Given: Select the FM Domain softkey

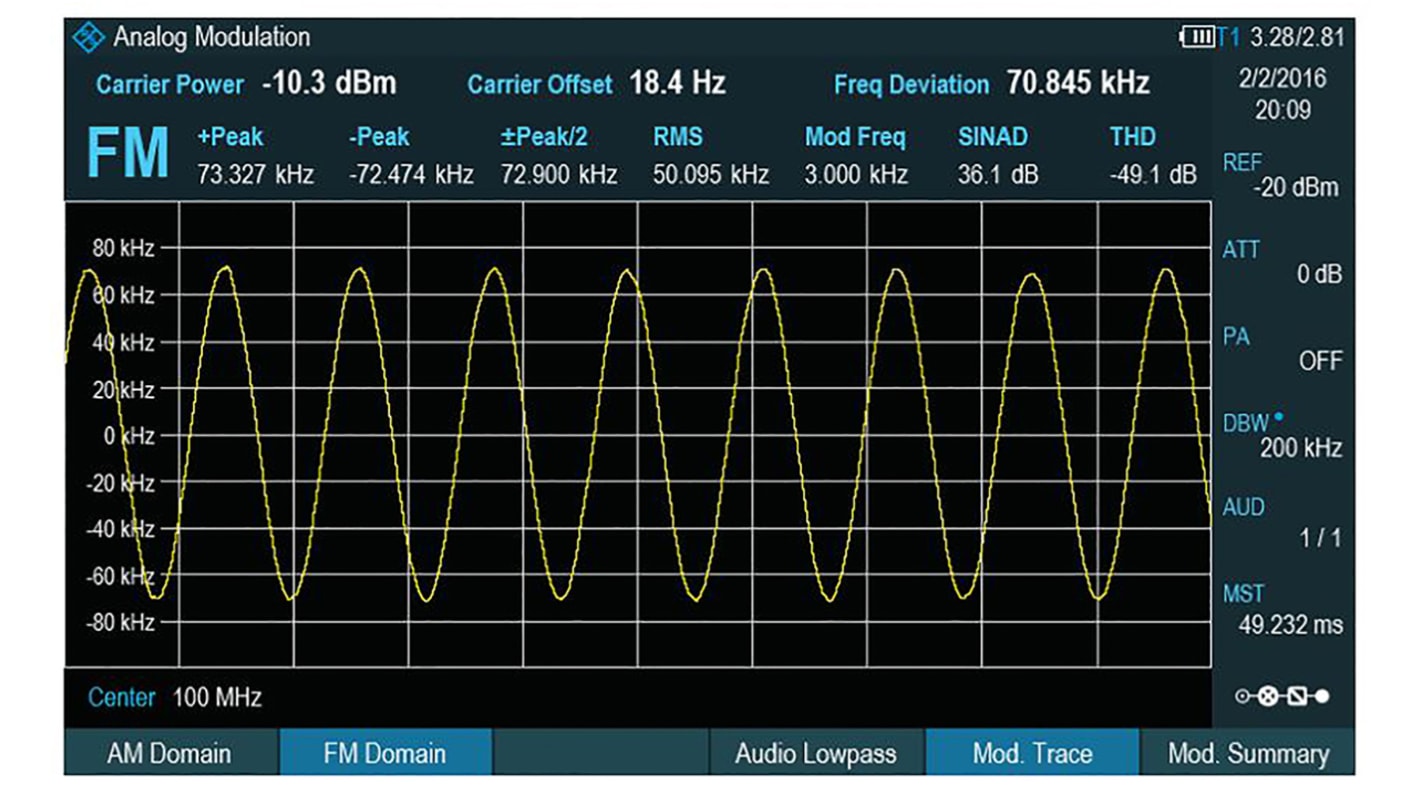Looking at the screenshot, I should (385, 752).
